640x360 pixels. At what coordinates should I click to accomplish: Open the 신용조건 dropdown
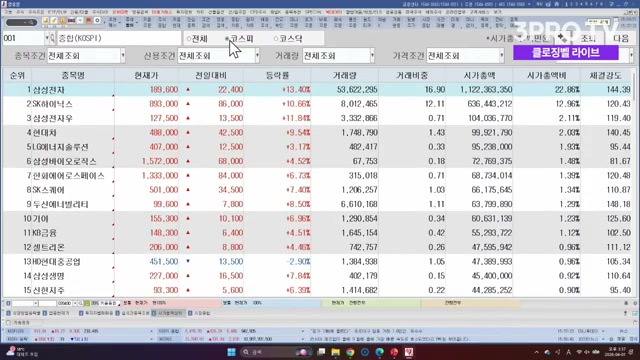[257, 56]
